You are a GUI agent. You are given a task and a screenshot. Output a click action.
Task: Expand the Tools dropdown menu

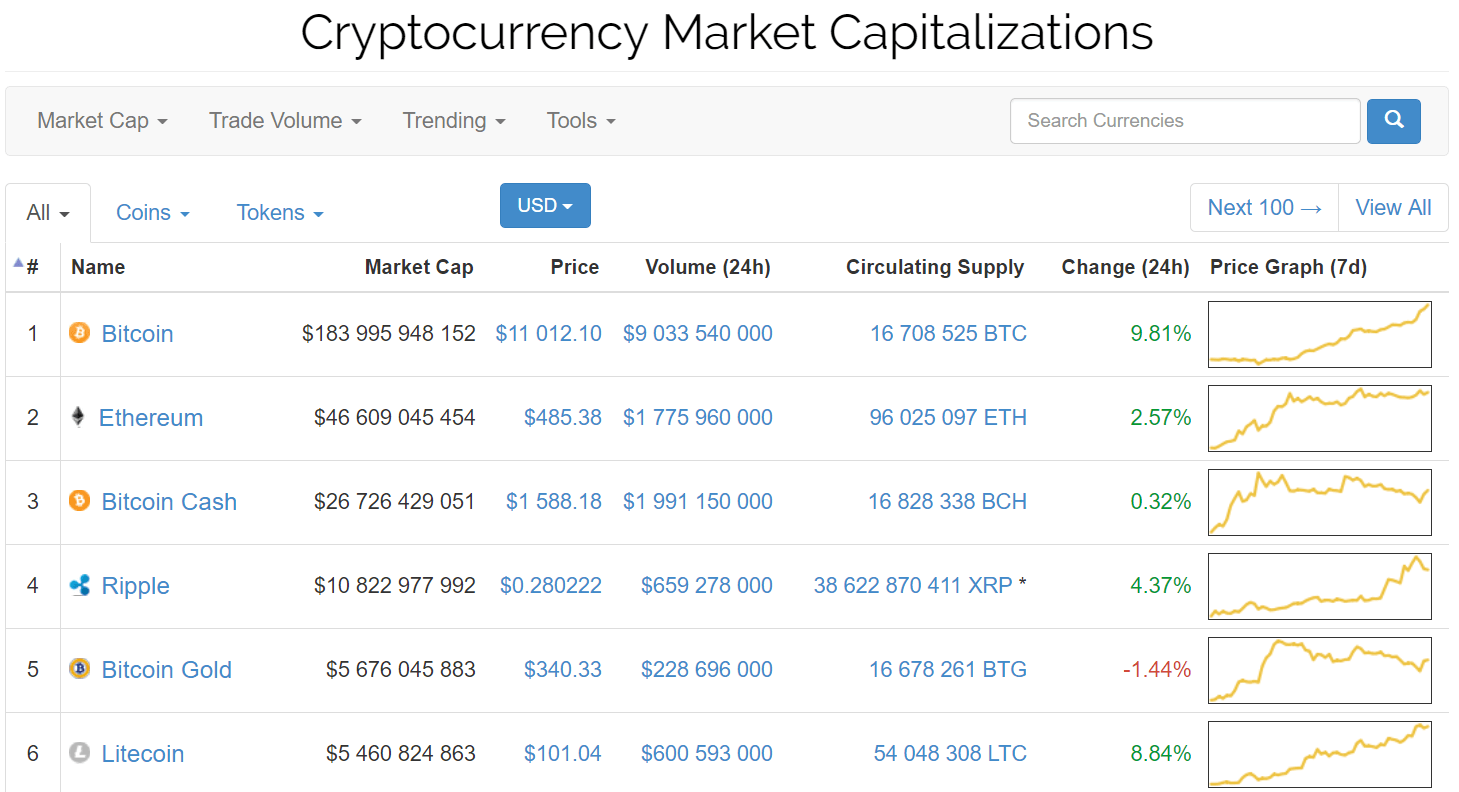coord(581,121)
